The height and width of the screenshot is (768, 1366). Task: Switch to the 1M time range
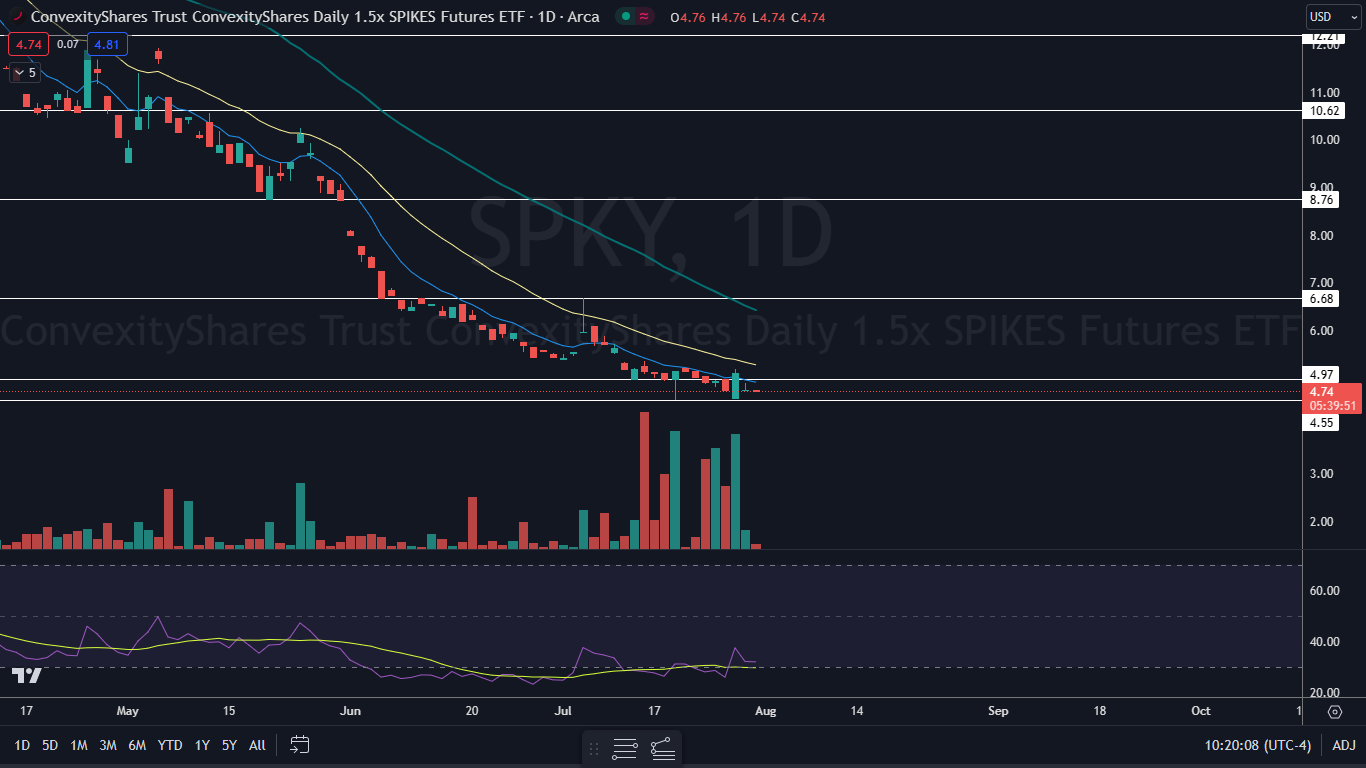79,745
